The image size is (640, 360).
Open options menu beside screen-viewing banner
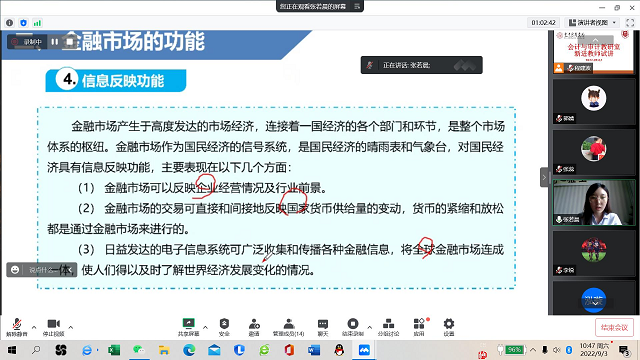click(x=357, y=6)
